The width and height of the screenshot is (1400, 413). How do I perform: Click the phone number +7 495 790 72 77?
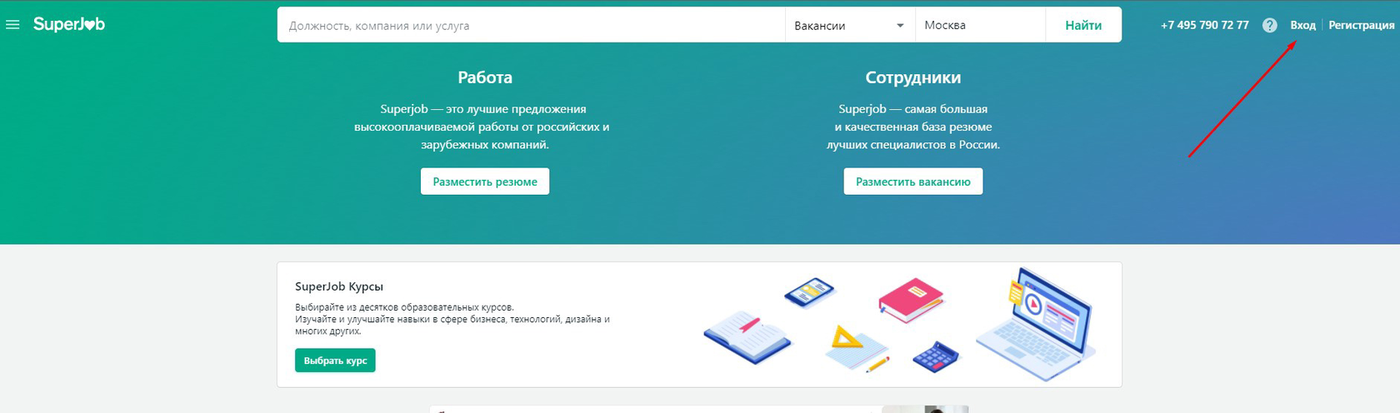click(x=1205, y=25)
